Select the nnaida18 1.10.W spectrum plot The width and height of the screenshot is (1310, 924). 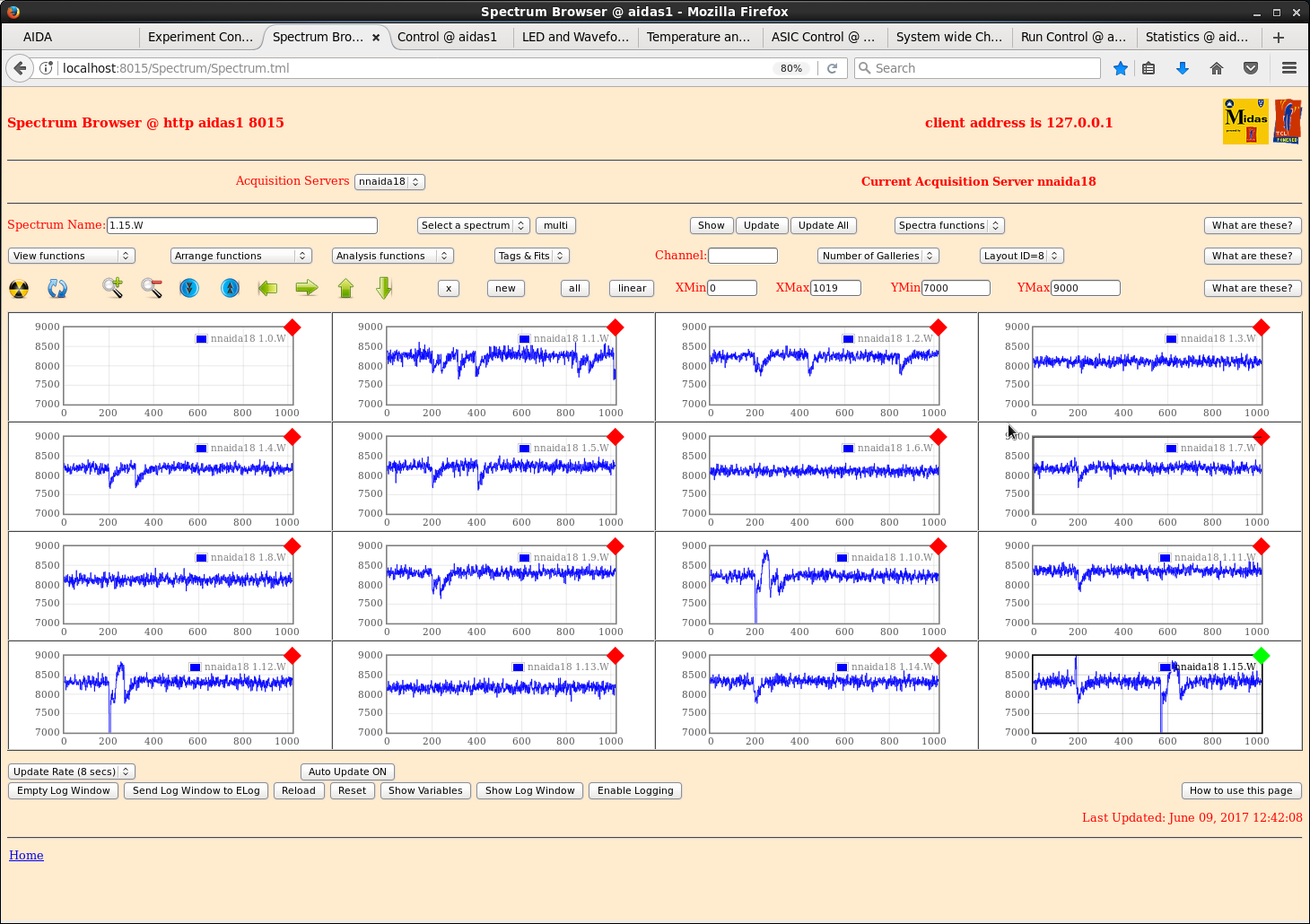tap(825, 585)
